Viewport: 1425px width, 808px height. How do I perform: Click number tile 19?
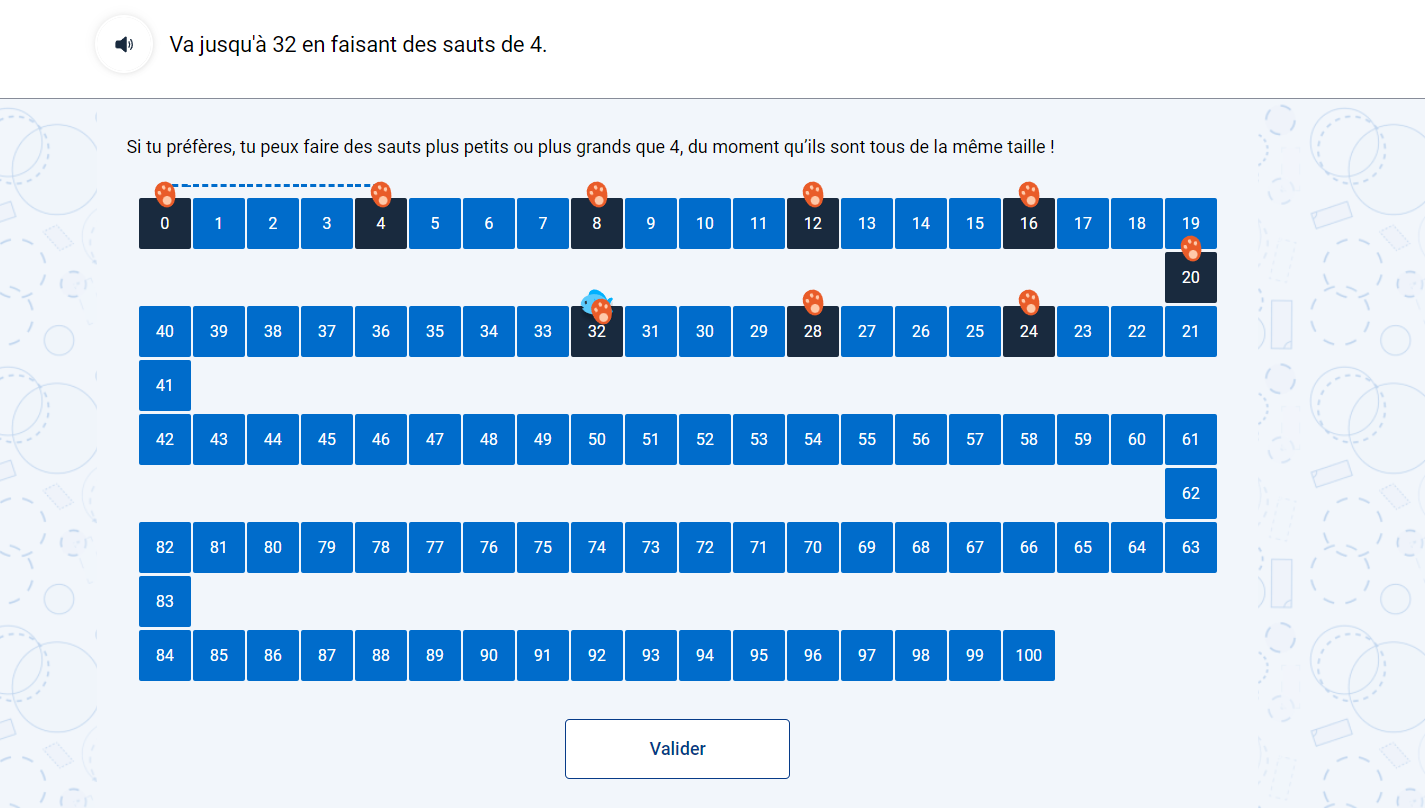(1191, 223)
